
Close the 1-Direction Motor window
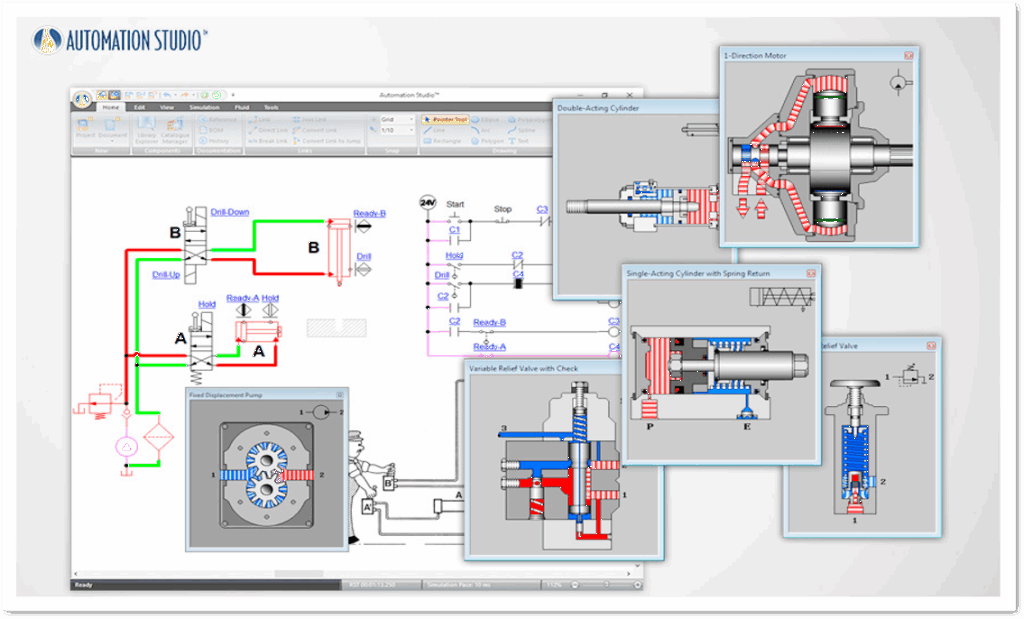point(909,56)
